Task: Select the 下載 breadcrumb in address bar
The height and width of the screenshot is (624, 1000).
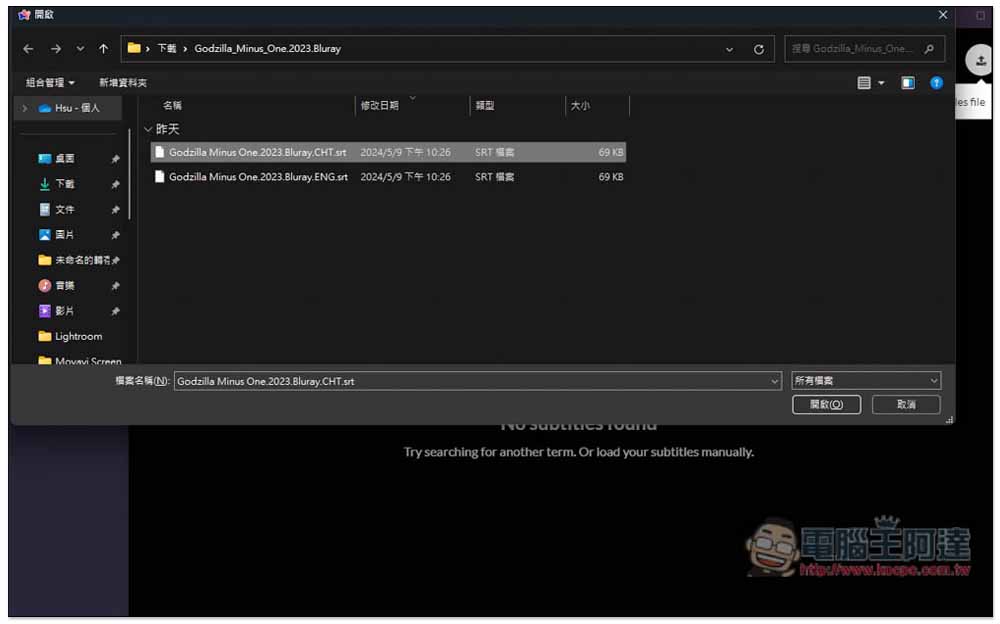Action: 166,48
